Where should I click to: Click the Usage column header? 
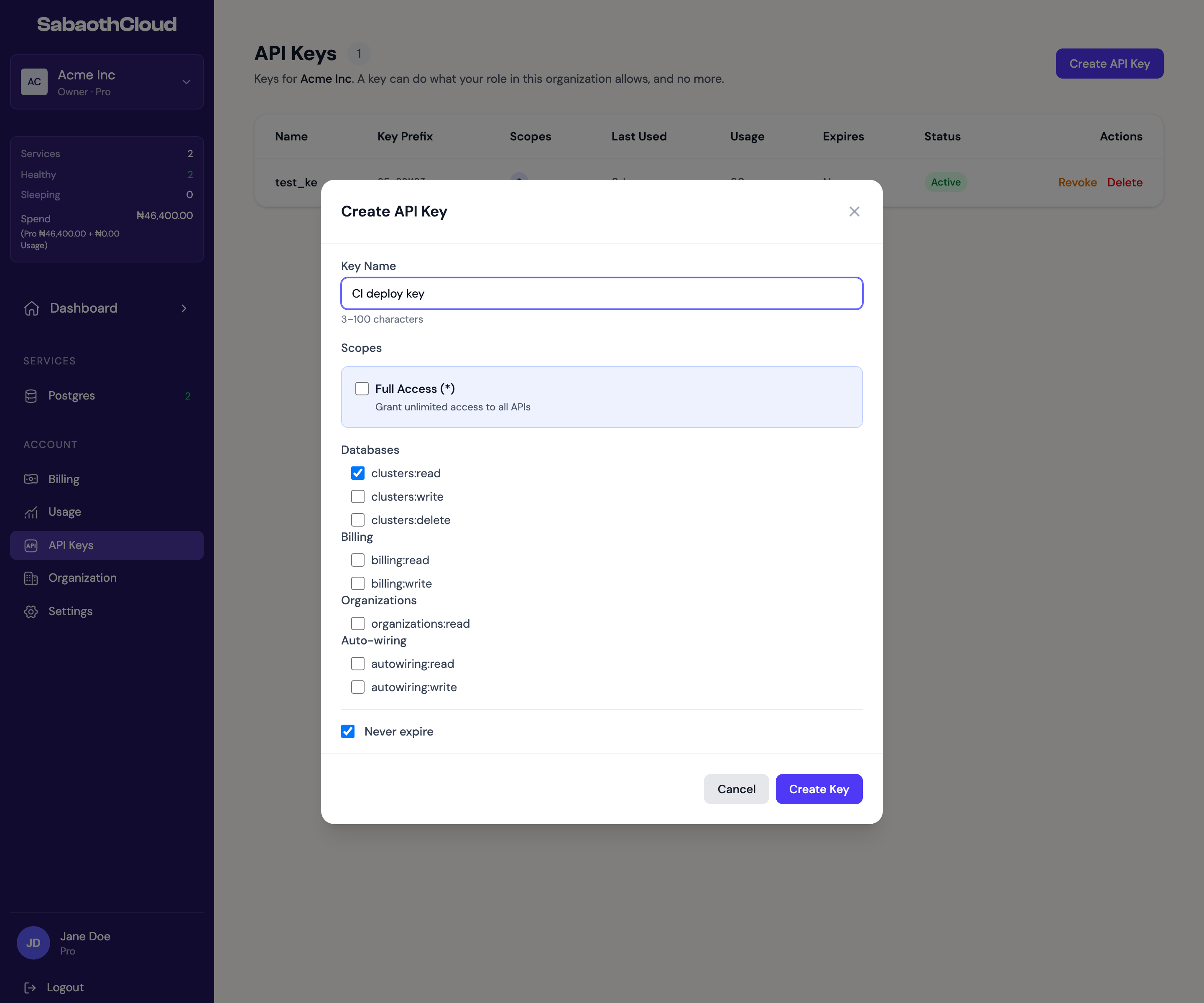[747, 136]
